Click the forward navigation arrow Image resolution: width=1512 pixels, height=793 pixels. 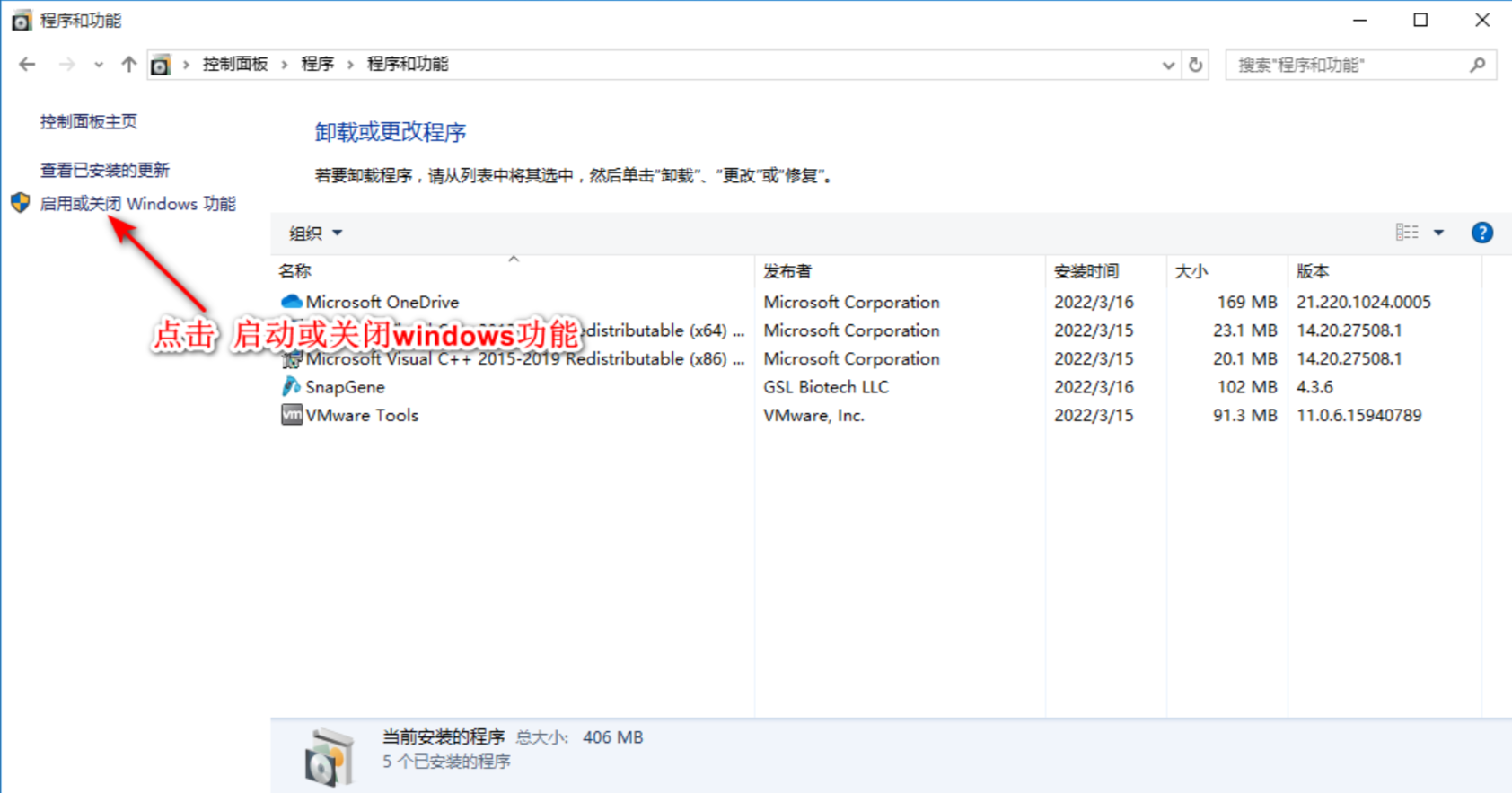[x=66, y=65]
